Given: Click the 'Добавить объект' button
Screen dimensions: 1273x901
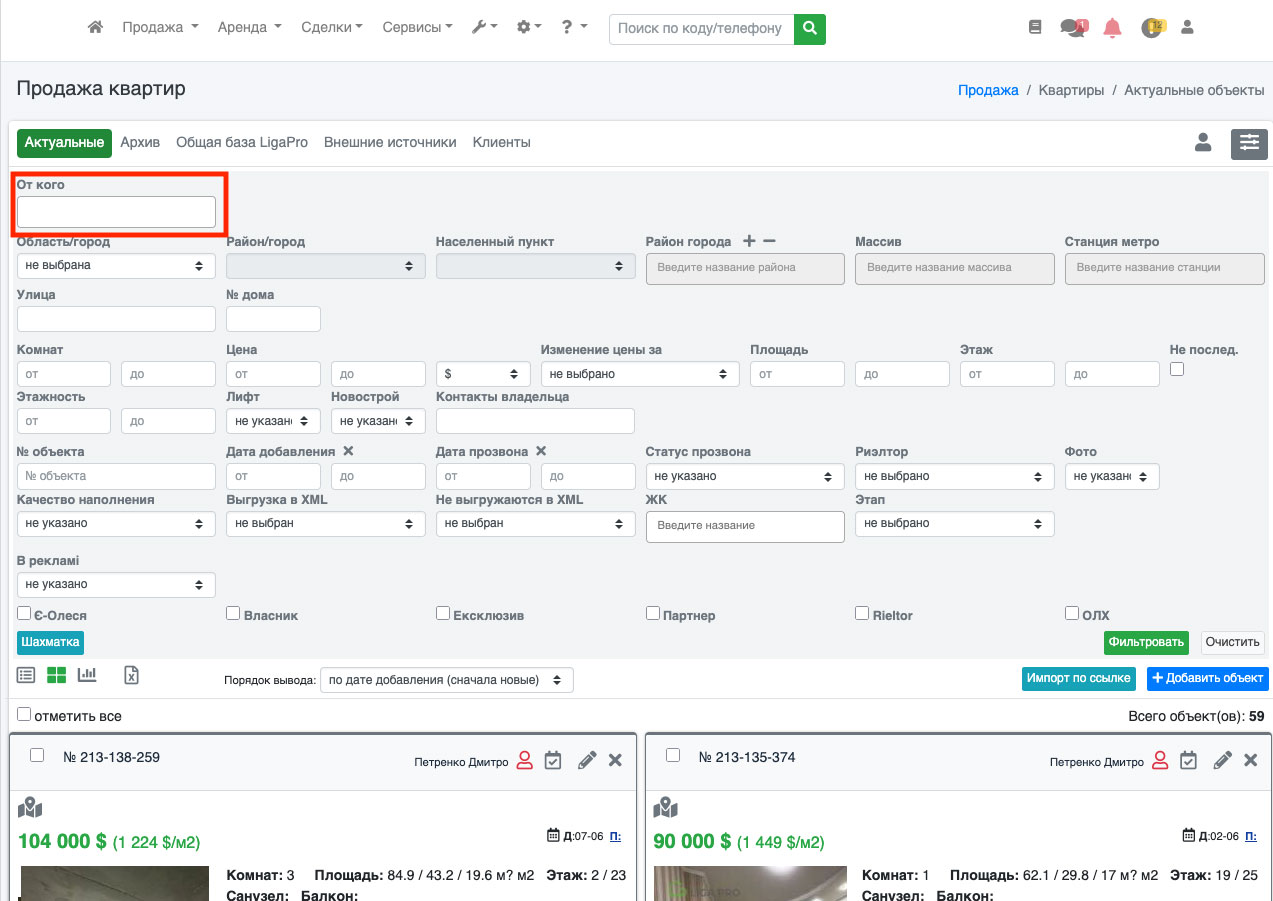Looking at the screenshot, I should tap(1207, 678).
